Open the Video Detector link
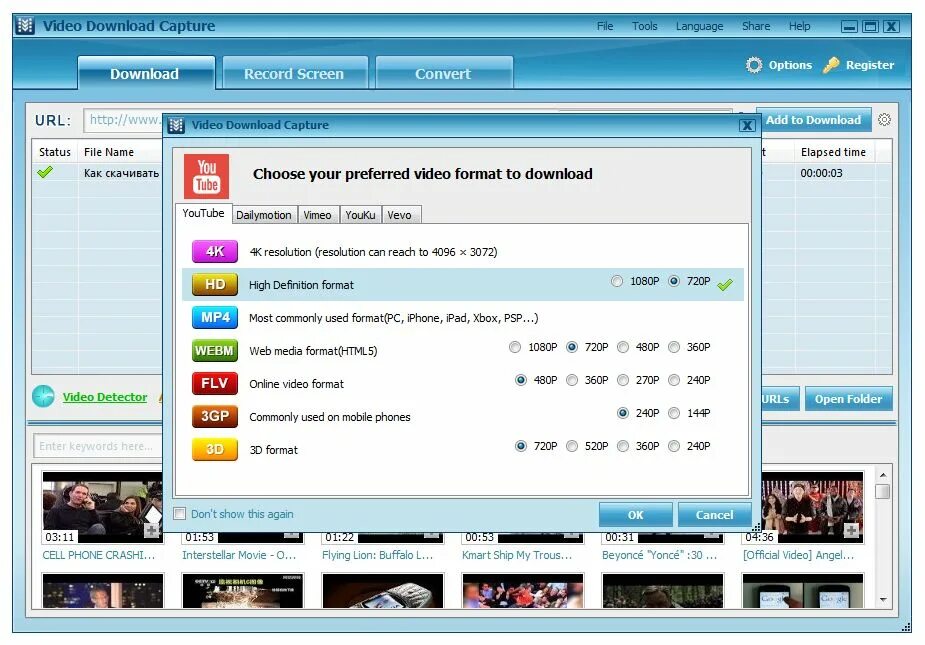Viewport: 925px width, 645px height. pyautogui.click(x=105, y=397)
